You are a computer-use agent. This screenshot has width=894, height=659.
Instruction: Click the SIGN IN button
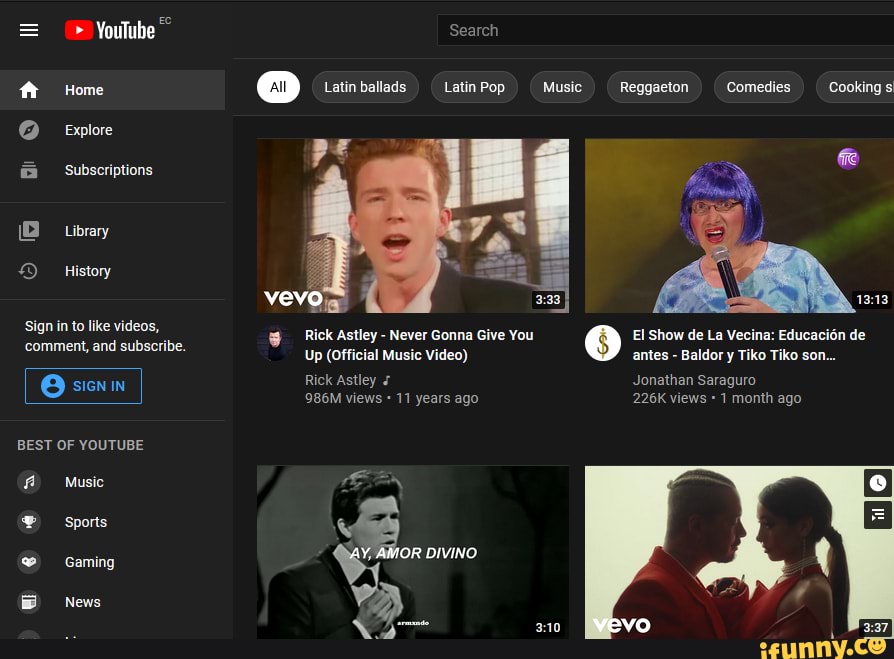(83, 386)
